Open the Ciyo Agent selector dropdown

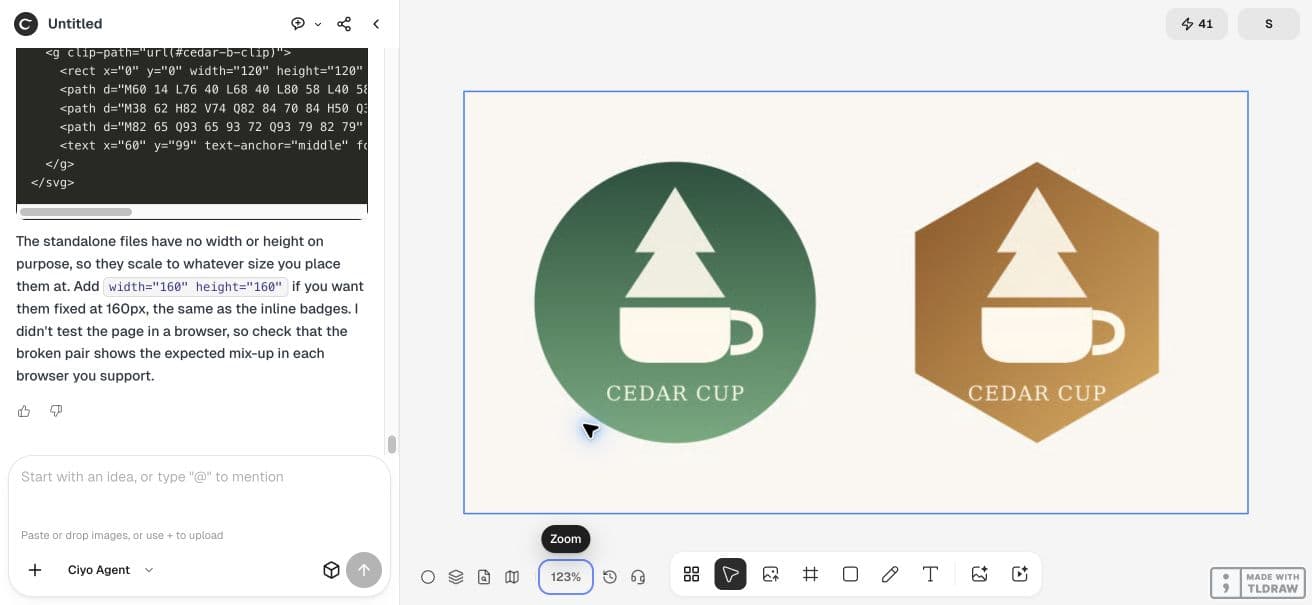[110, 570]
